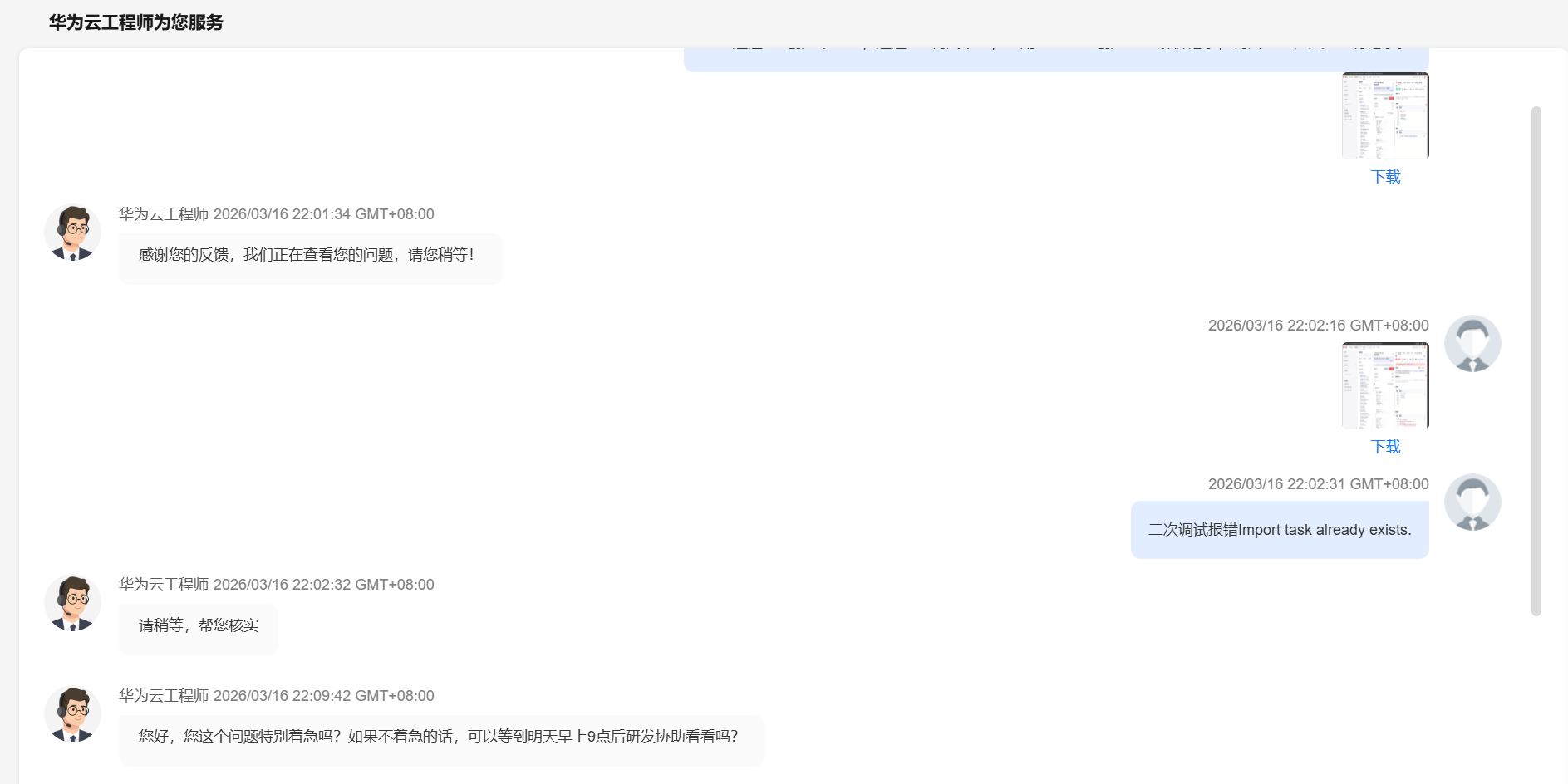Image resolution: width=1568 pixels, height=784 pixels.
Task: Click the Huawei Cloud engineer avatar beside 22:01:34 message
Action: pos(72,233)
